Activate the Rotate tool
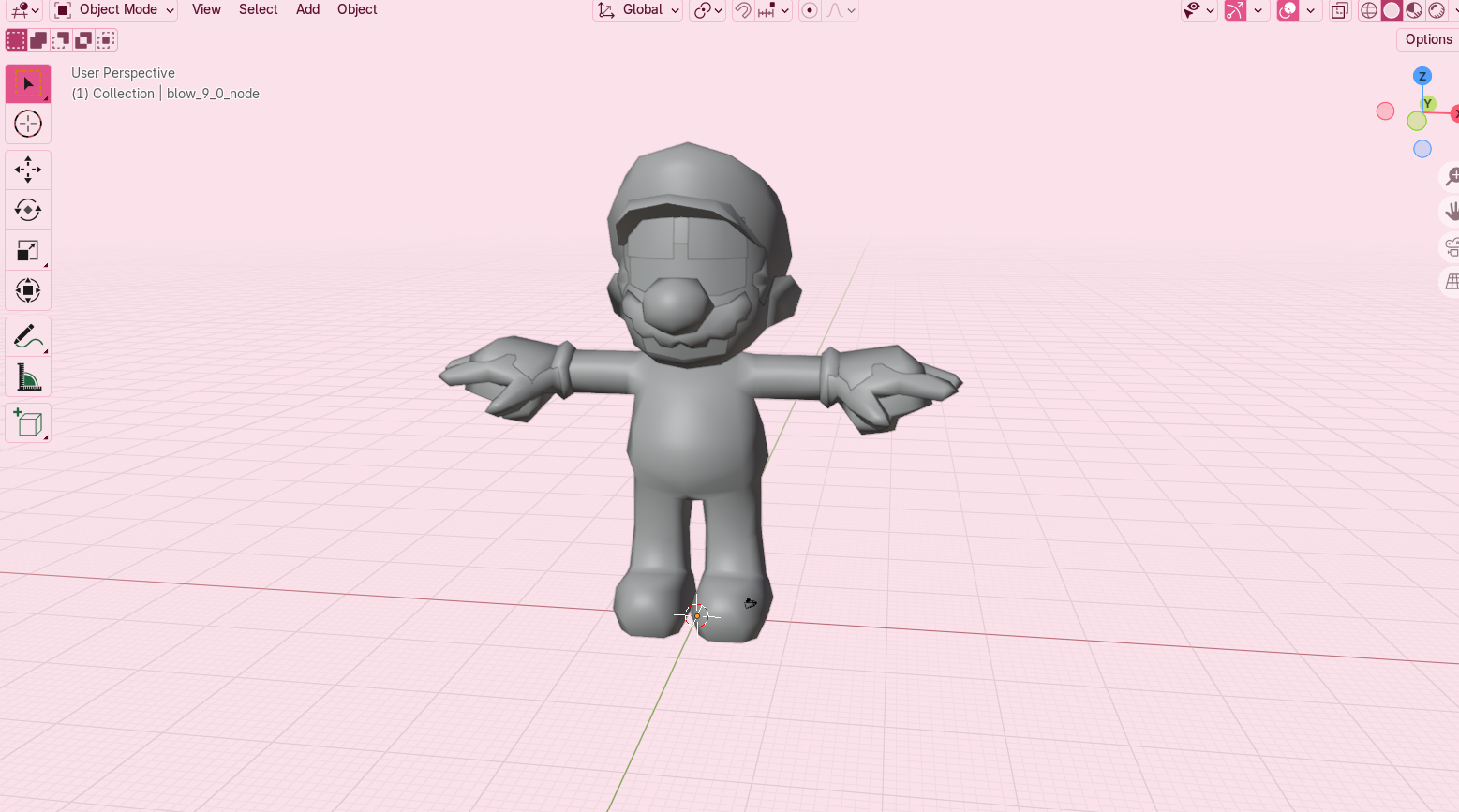Viewport: 1459px width, 812px height. [28, 210]
